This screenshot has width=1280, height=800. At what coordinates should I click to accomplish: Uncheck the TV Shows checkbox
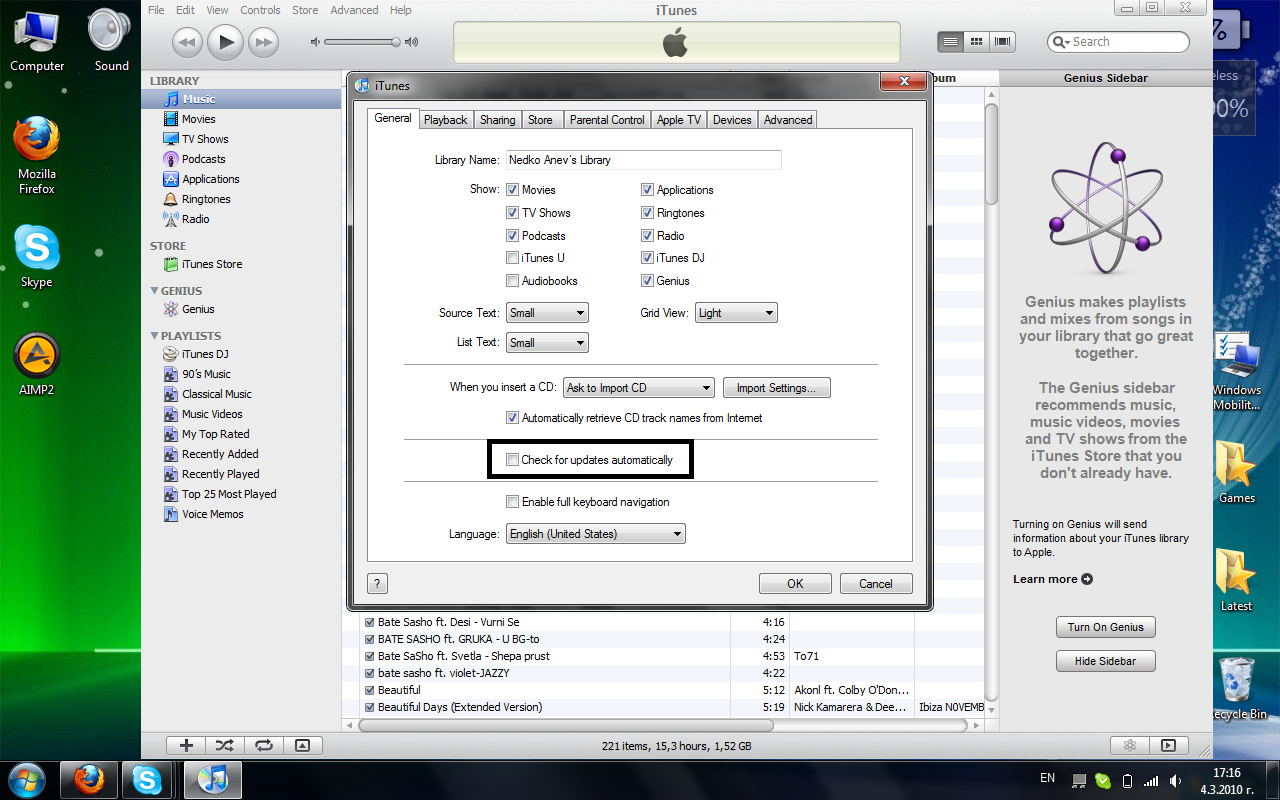pyautogui.click(x=513, y=213)
